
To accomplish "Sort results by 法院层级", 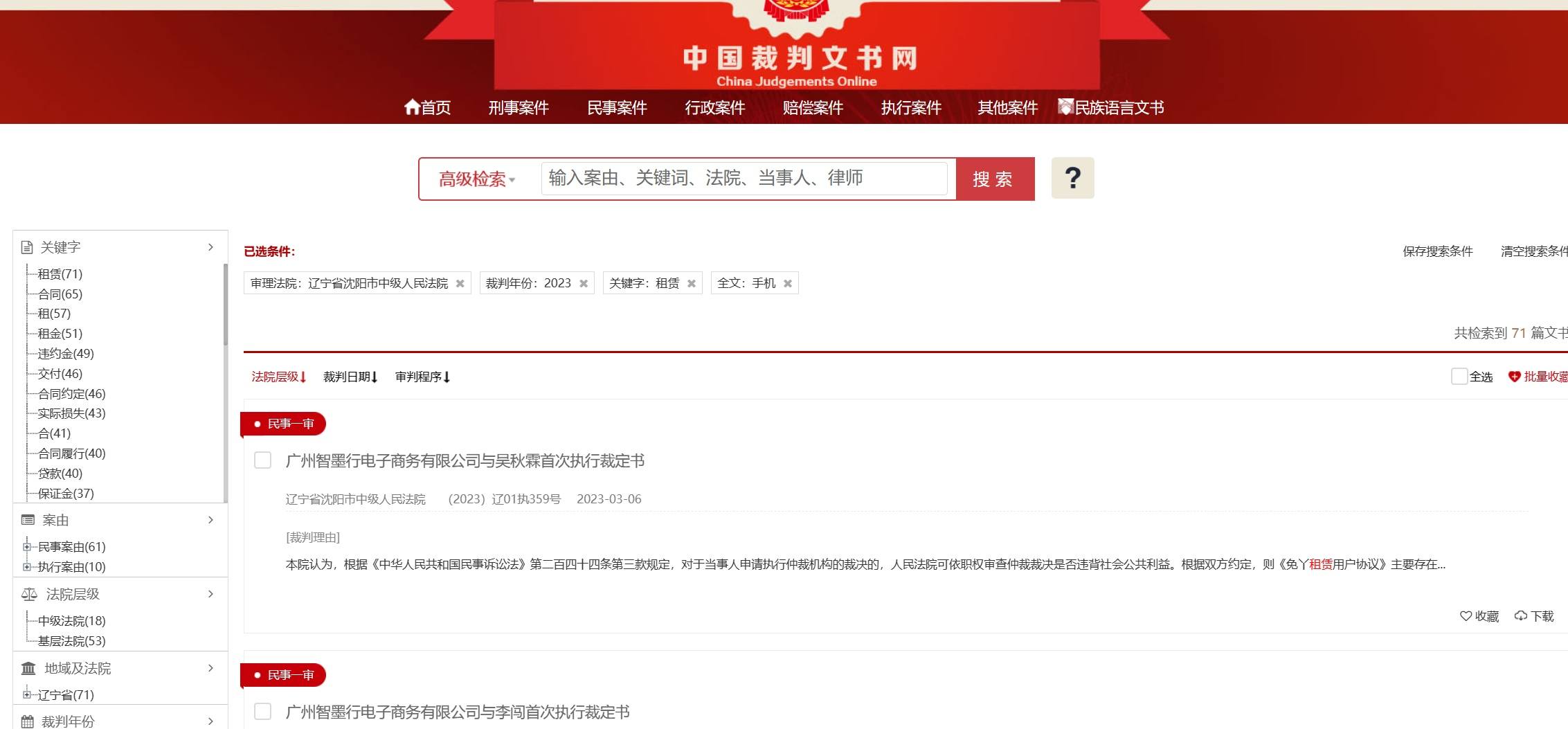I will [279, 377].
